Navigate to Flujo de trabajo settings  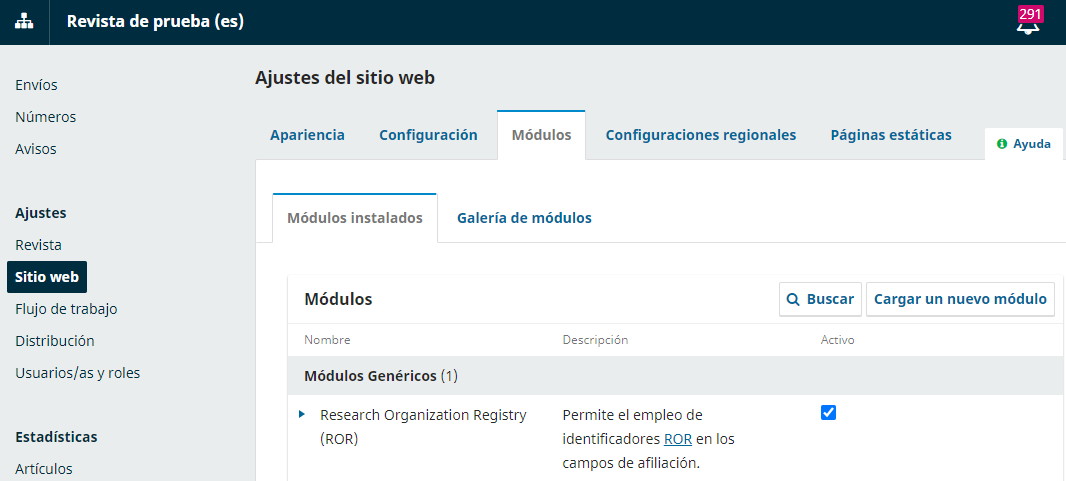click(66, 309)
